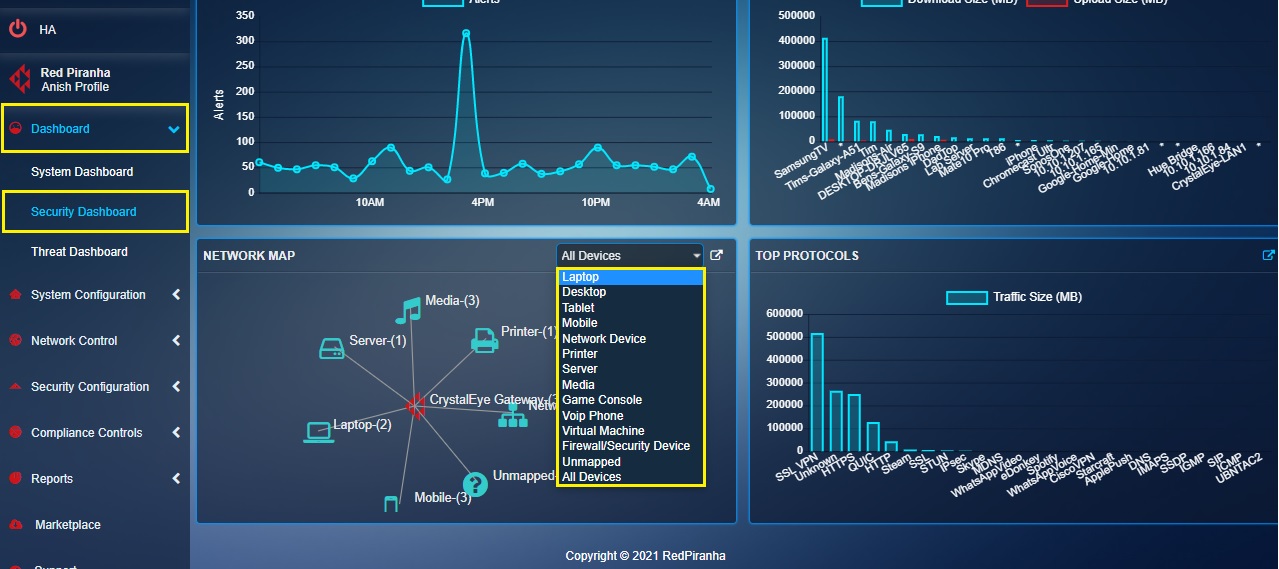The width and height of the screenshot is (1279, 569).
Task: Click the Unmapped question mark icon
Action: (x=475, y=485)
